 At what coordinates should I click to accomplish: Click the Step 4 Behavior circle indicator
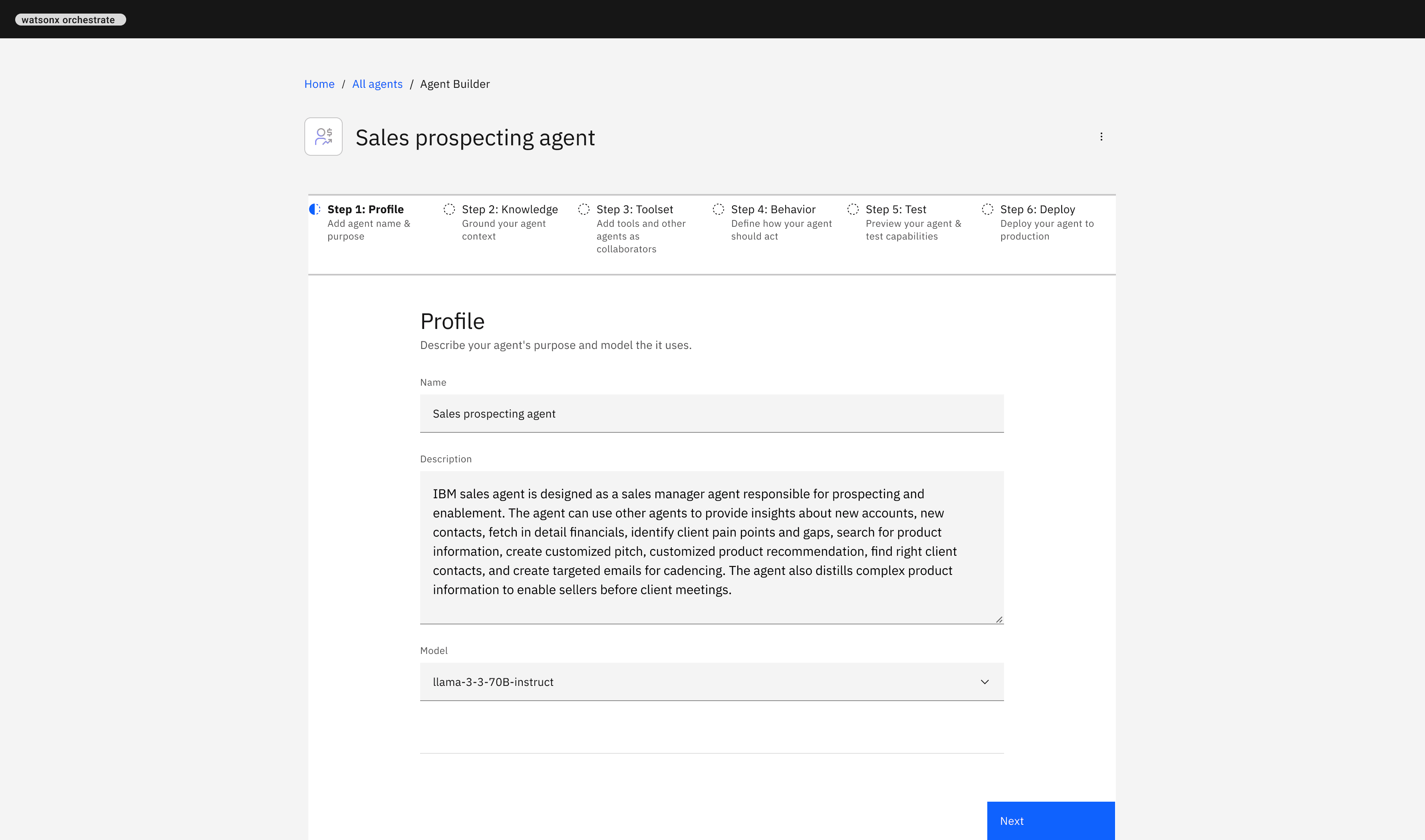(718, 210)
